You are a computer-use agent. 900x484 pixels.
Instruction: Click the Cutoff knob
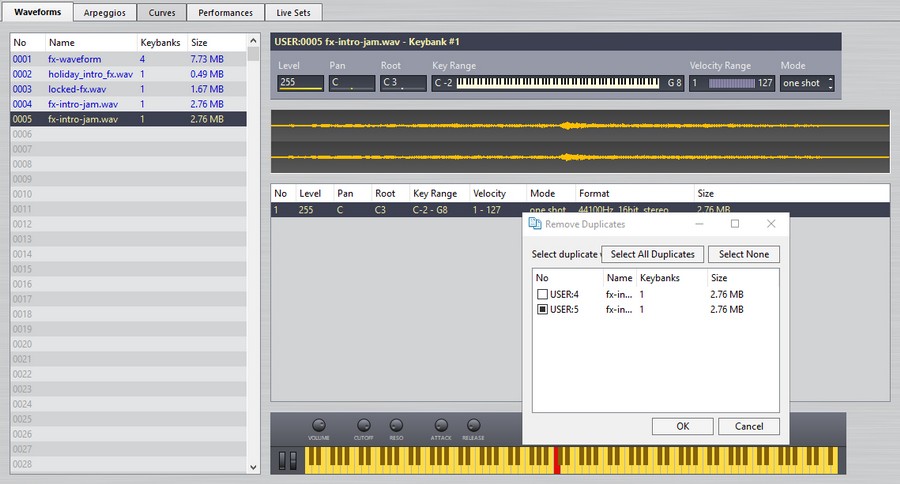pos(364,425)
